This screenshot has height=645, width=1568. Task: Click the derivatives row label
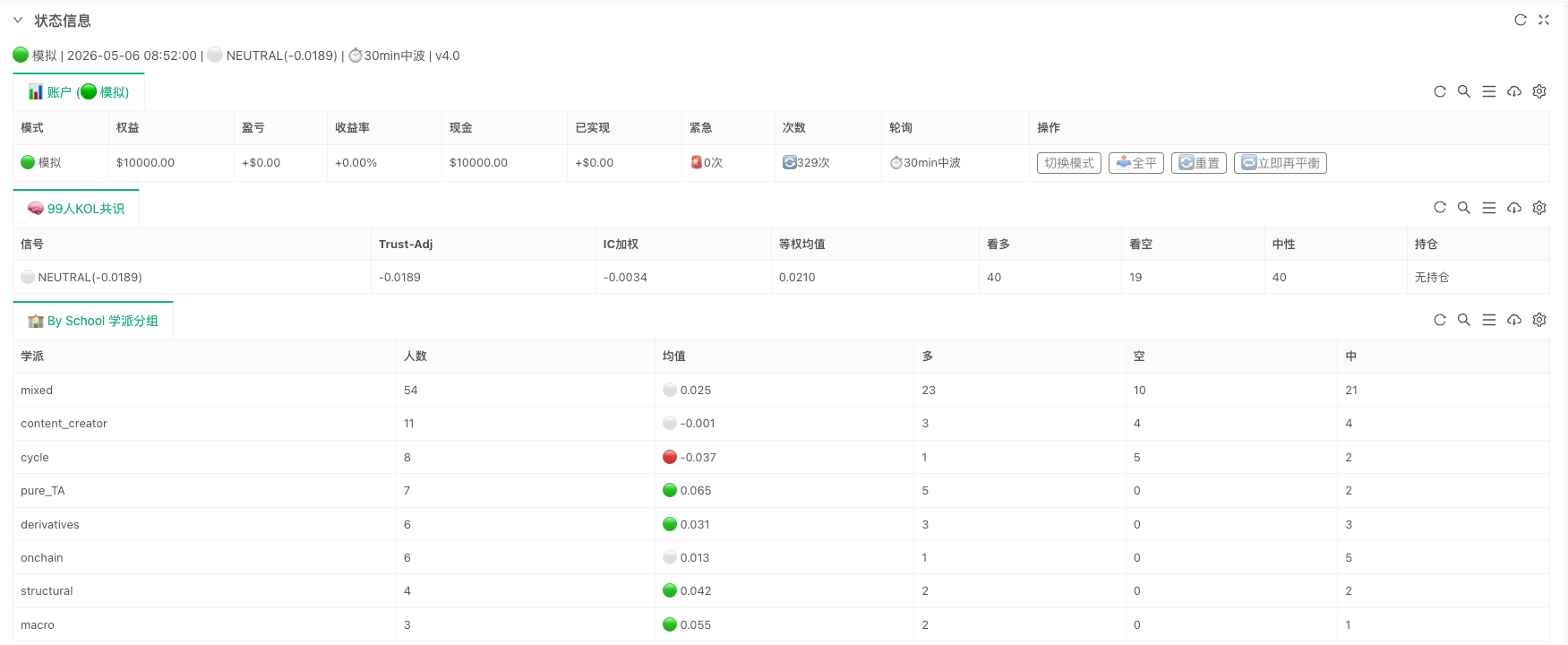(50, 524)
